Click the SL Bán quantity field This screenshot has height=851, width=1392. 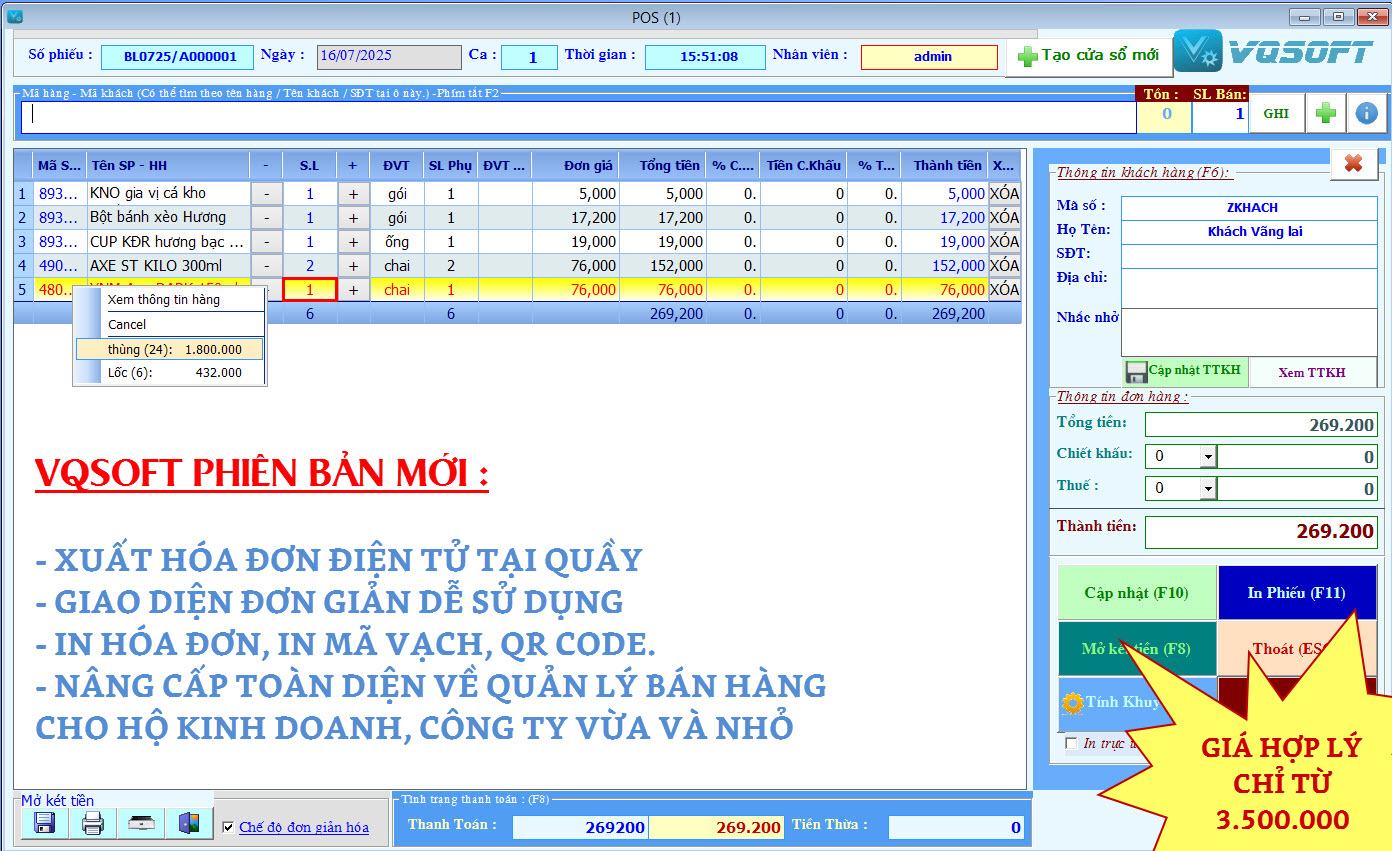pos(1220,115)
